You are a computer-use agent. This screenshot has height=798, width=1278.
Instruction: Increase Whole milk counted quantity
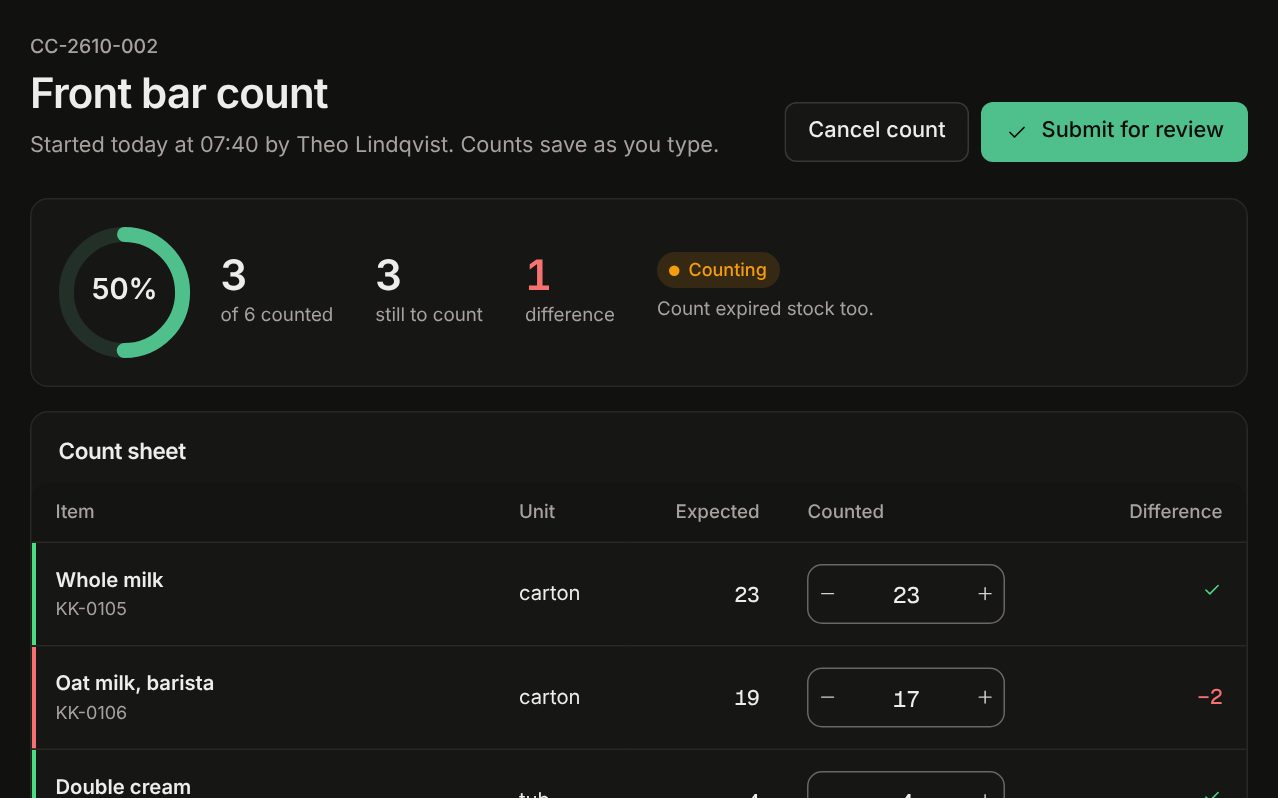[x=984, y=594]
